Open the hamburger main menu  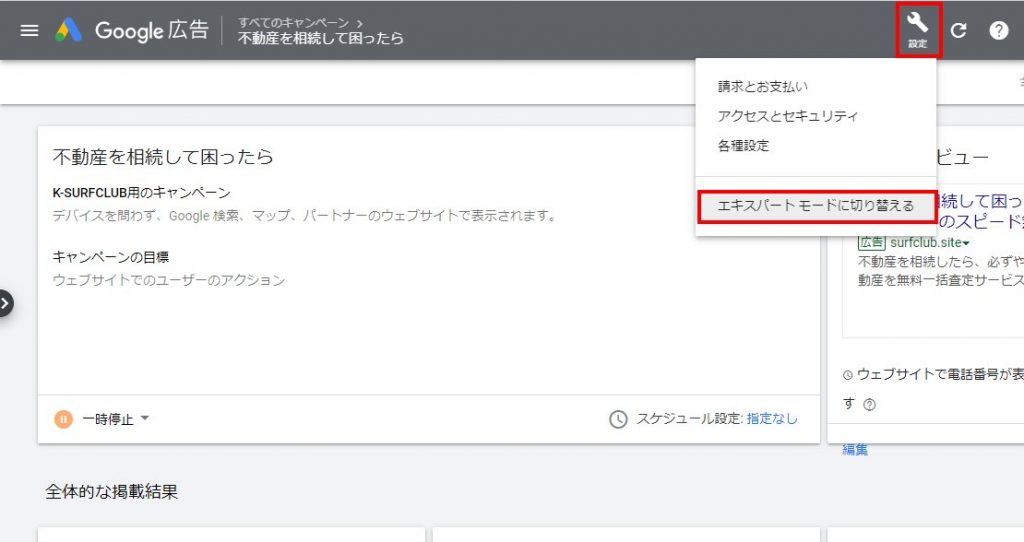point(29,30)
